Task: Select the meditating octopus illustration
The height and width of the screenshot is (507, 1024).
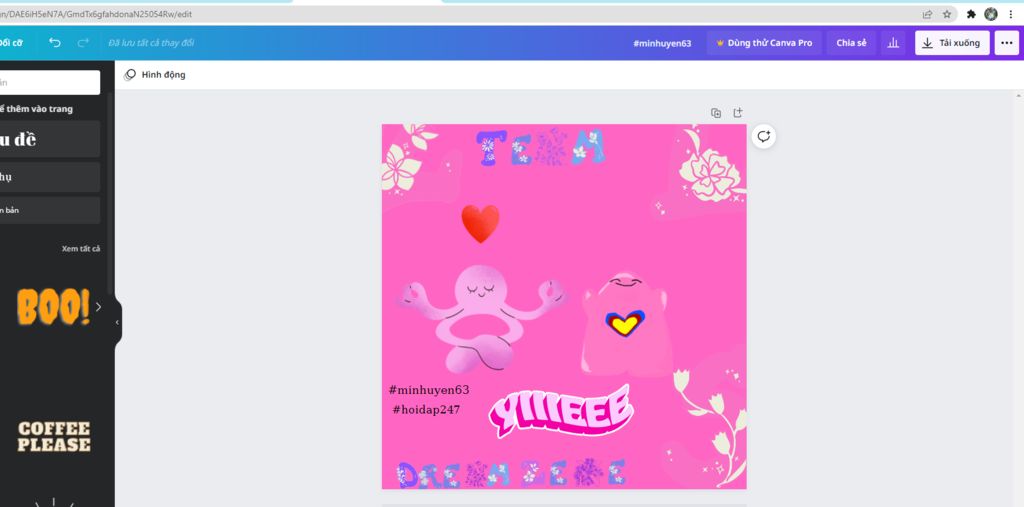Action: click(480, 318)
